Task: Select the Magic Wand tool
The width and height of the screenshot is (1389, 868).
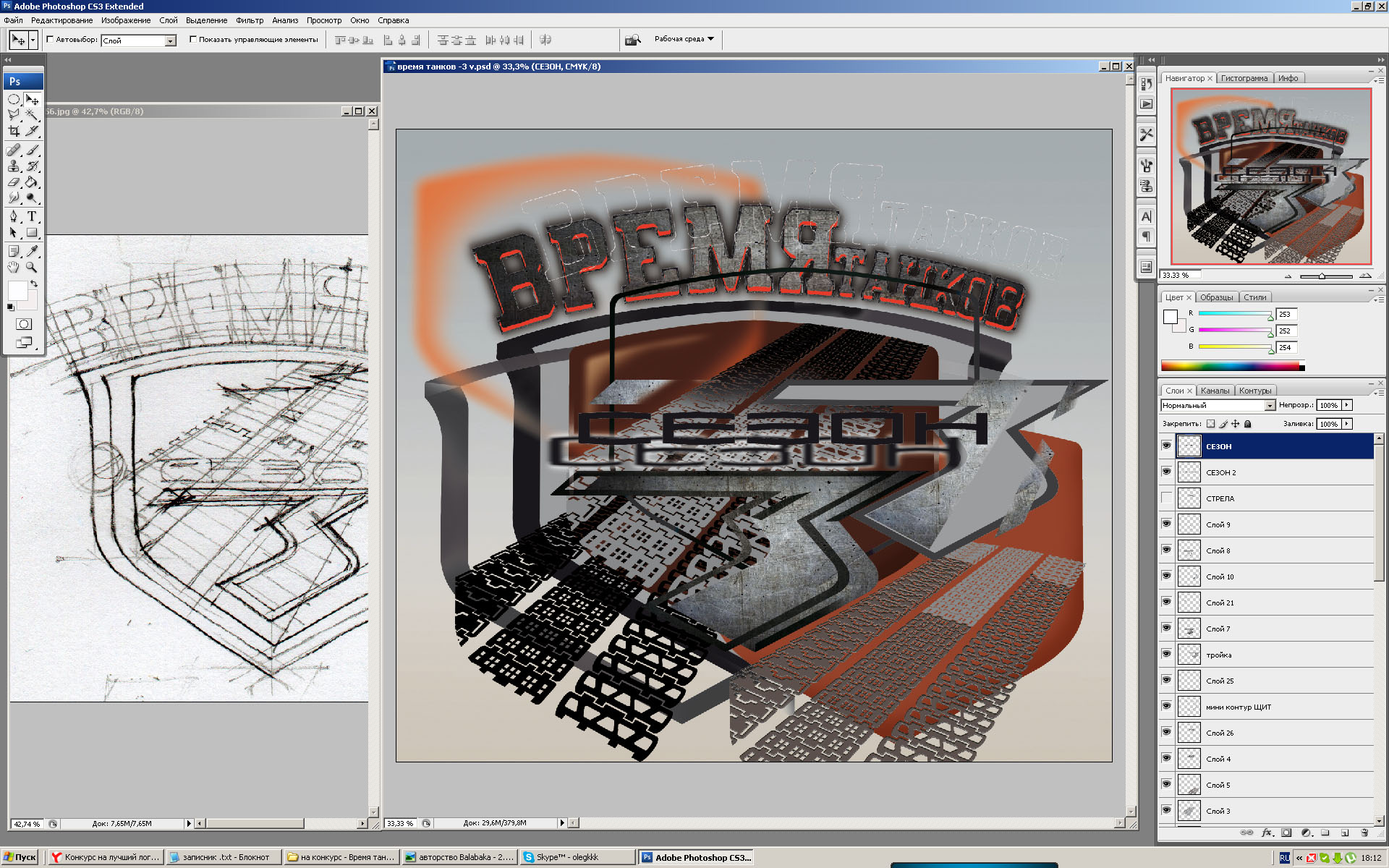Action: click(x=32, y=115)
